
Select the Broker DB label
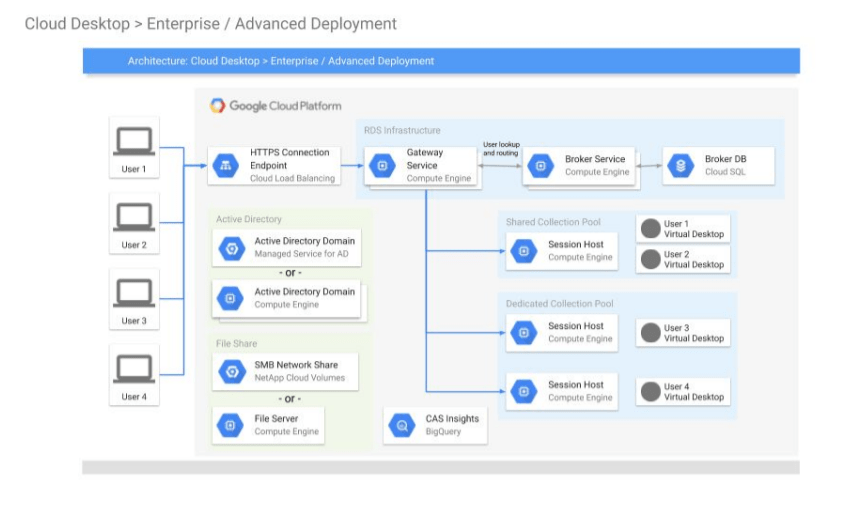click(726, 159)
